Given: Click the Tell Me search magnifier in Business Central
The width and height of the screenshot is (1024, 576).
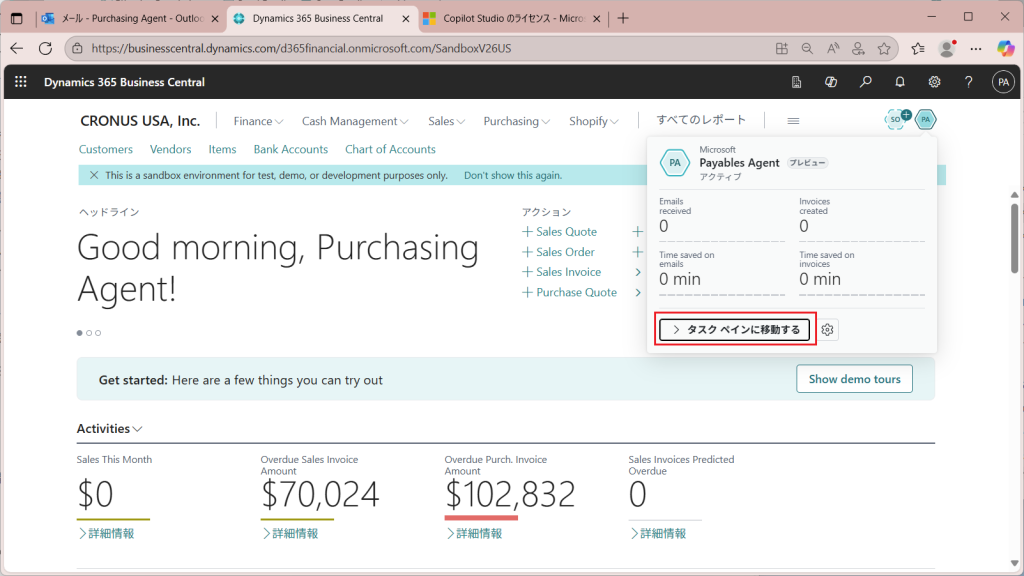Looking at the screenshot, I should (865, 82).
